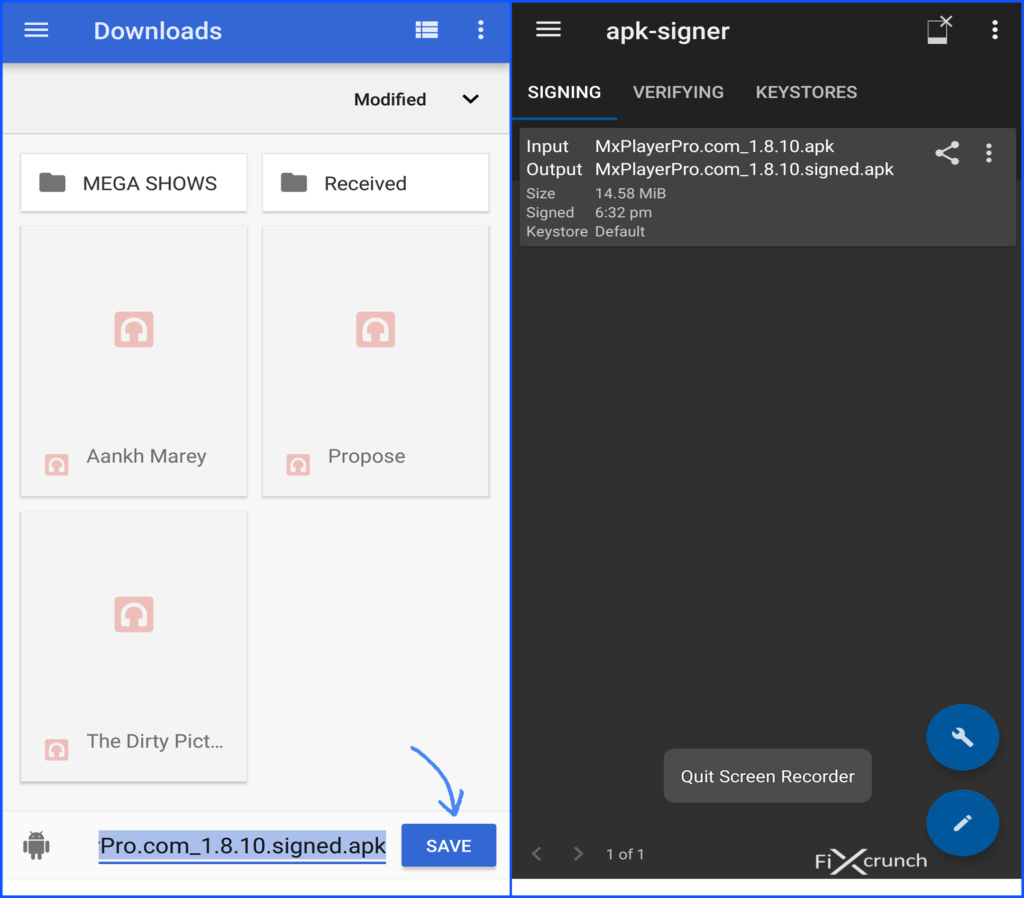Click output MxPlayerPro.com_1.8.10.signed.apk text
This screenshot has height=898, width=1024.
pyautogui.click(x=744, y=169)
